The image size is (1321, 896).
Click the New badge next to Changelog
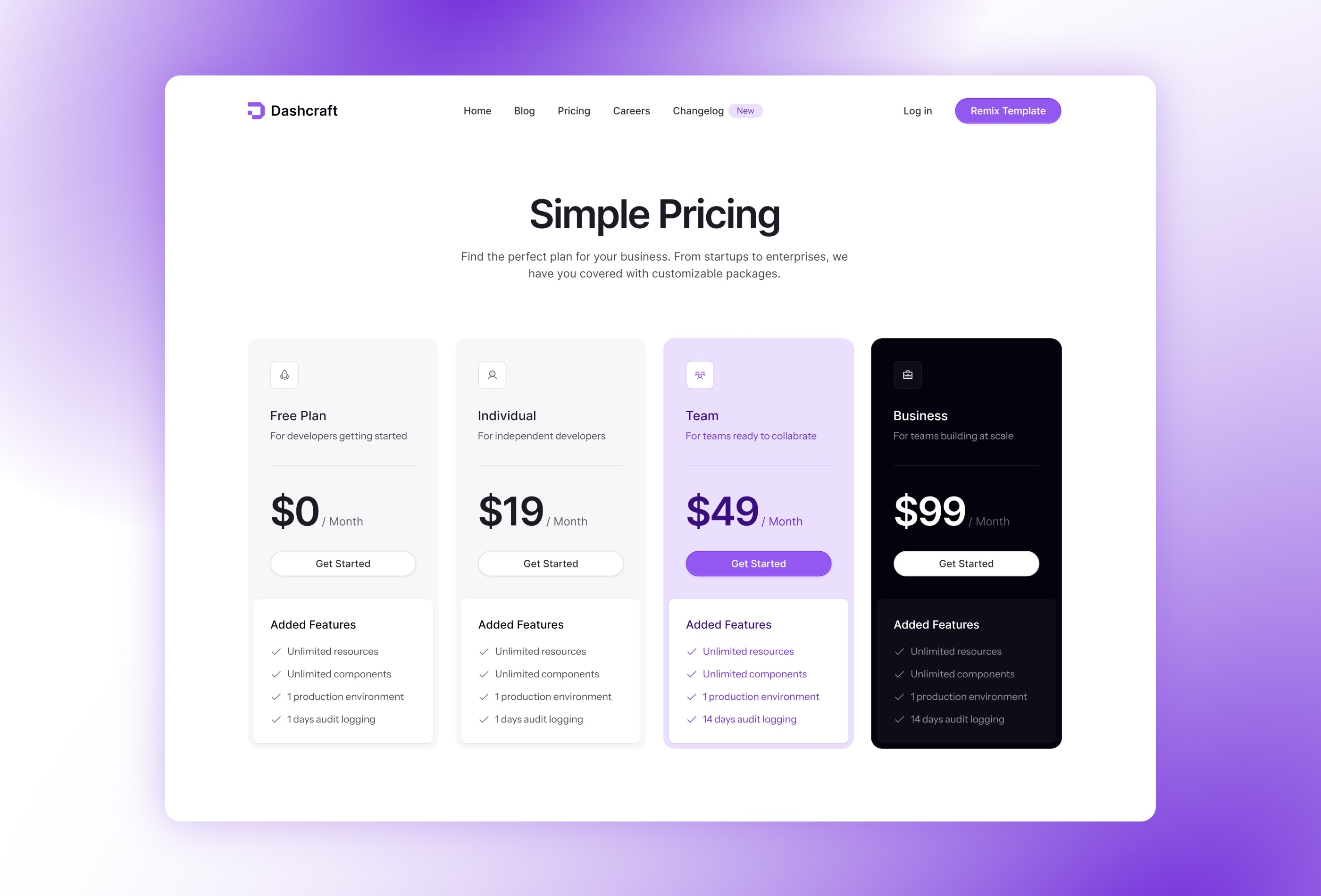[x=745, y=111]
